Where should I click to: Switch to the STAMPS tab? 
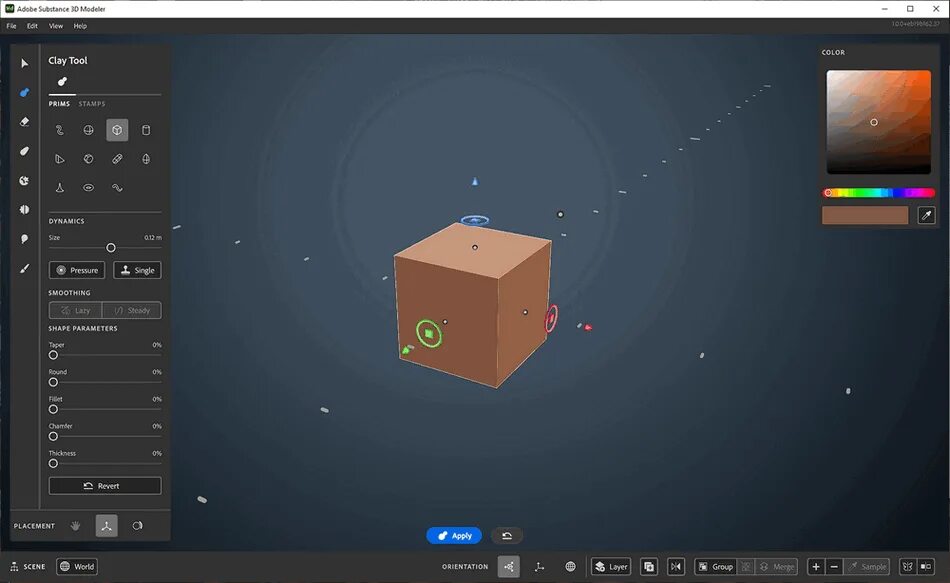click(92, 104)
